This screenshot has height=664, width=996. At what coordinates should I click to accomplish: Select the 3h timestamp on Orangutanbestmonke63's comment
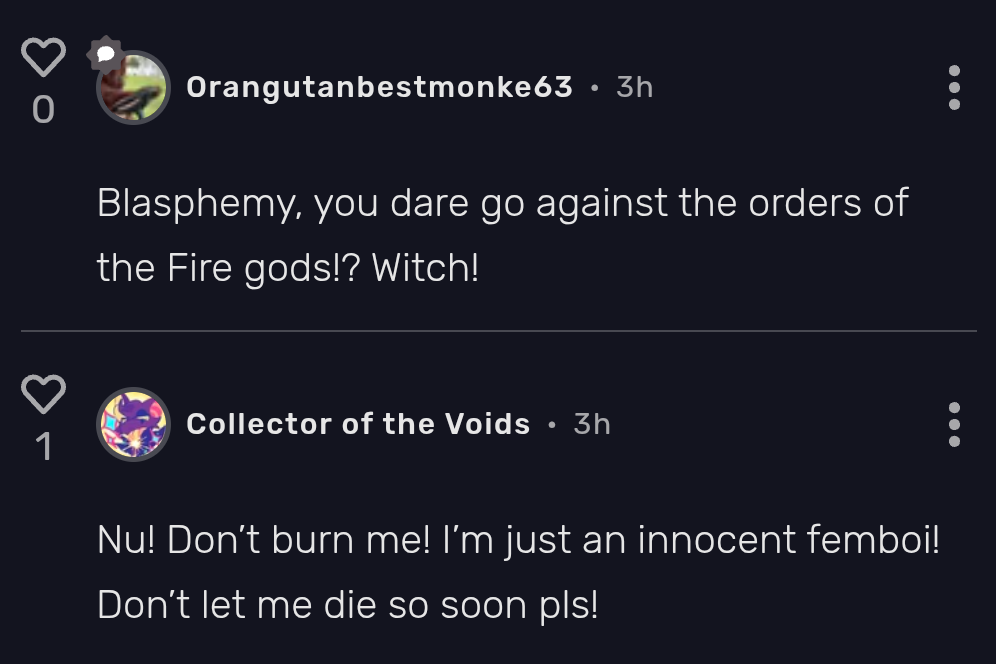(x=636, y=86)
